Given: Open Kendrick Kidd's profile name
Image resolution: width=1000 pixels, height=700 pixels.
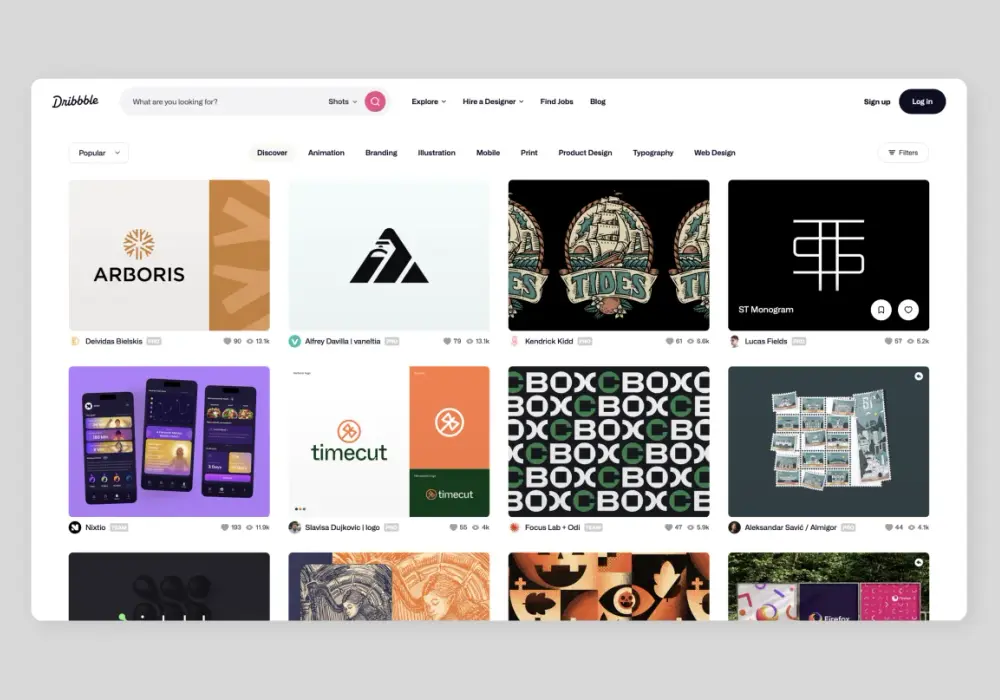Looking at the screenshot, I should [x=549, y=341].
